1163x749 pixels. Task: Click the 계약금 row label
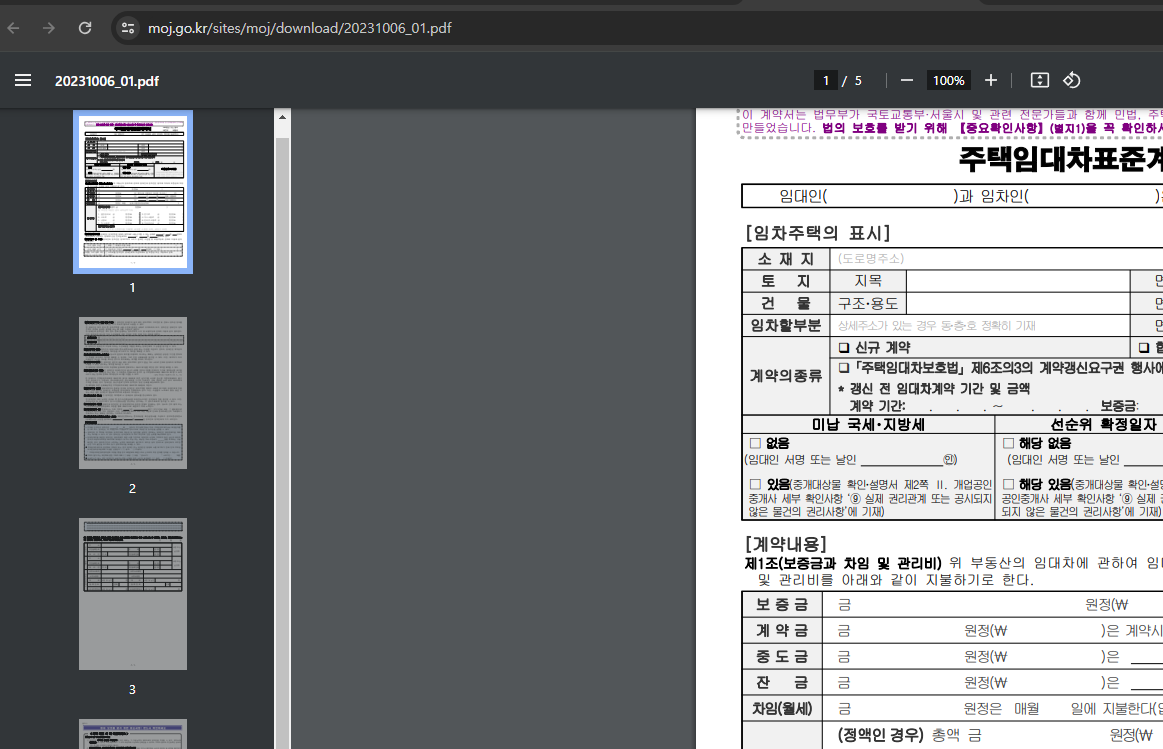tap(782, 630)
